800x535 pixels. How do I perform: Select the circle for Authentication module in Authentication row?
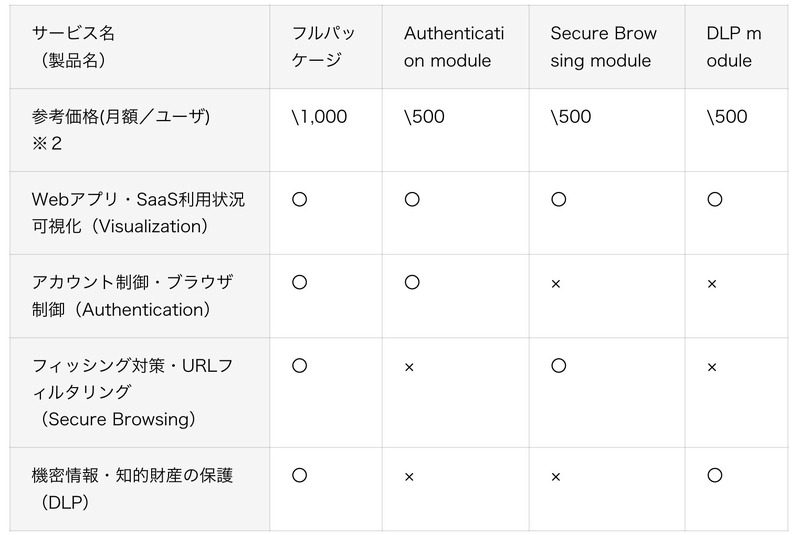pos(411,283)
